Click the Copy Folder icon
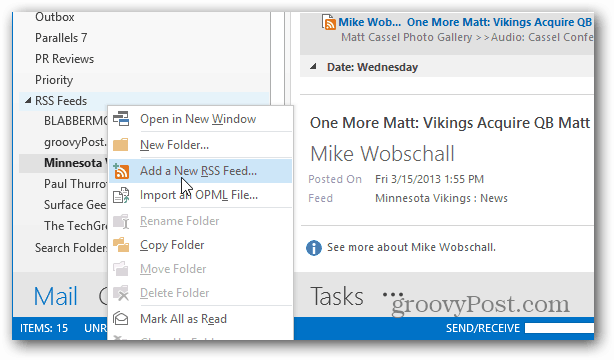The width and height of the screenshot is (614, 360). click(121, 245)
